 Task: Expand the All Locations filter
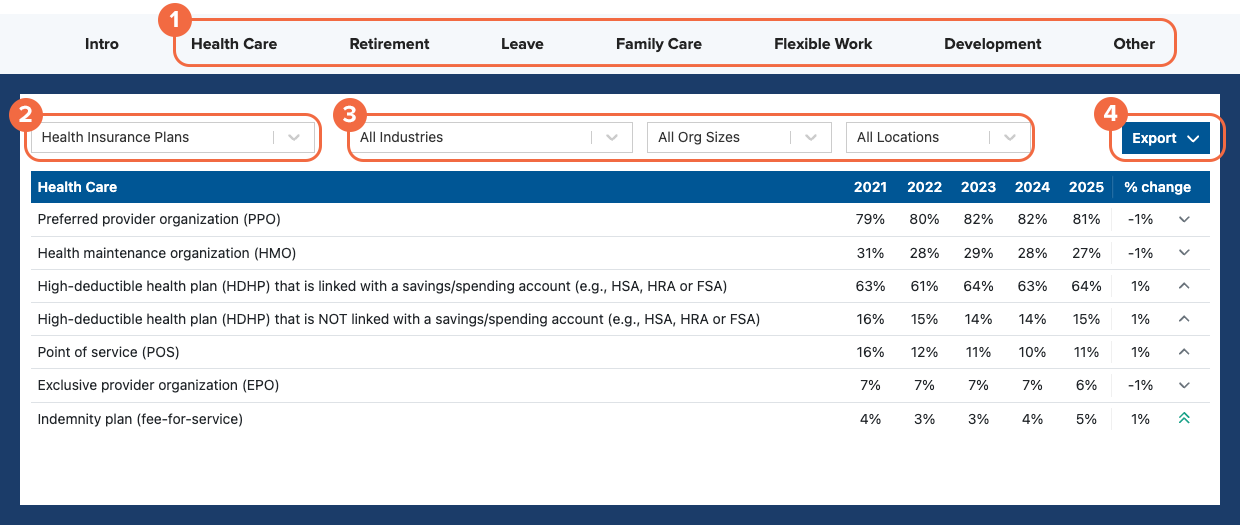[937, 138]
